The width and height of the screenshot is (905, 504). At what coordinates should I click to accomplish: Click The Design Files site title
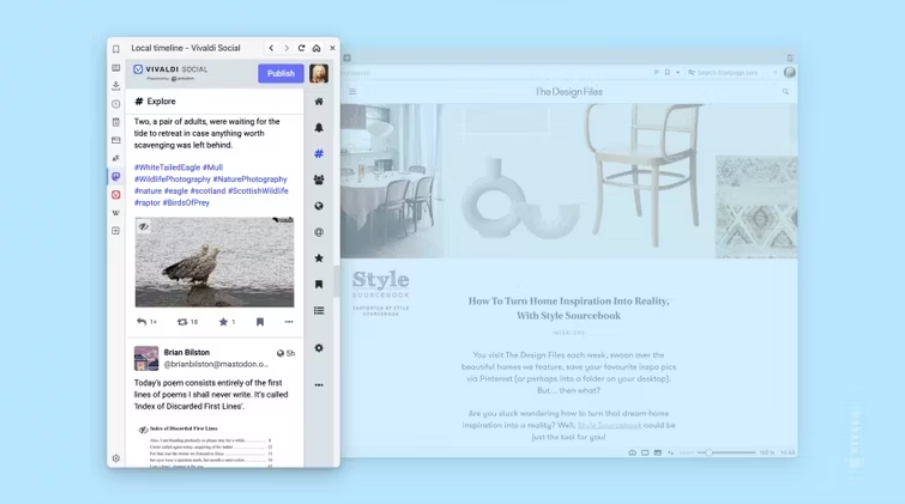click(x=569, y=92)
